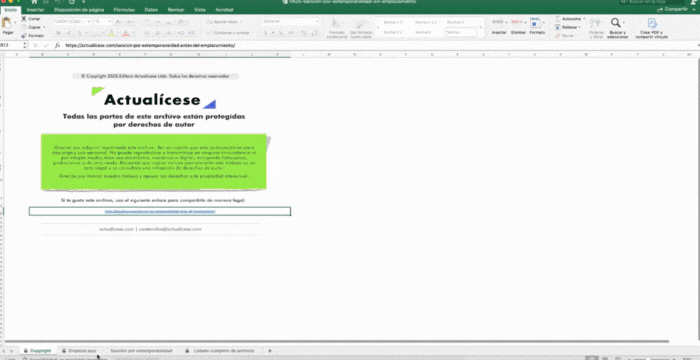
Task: Open the Disposición de página tab
Action: (x=79, y=9)
